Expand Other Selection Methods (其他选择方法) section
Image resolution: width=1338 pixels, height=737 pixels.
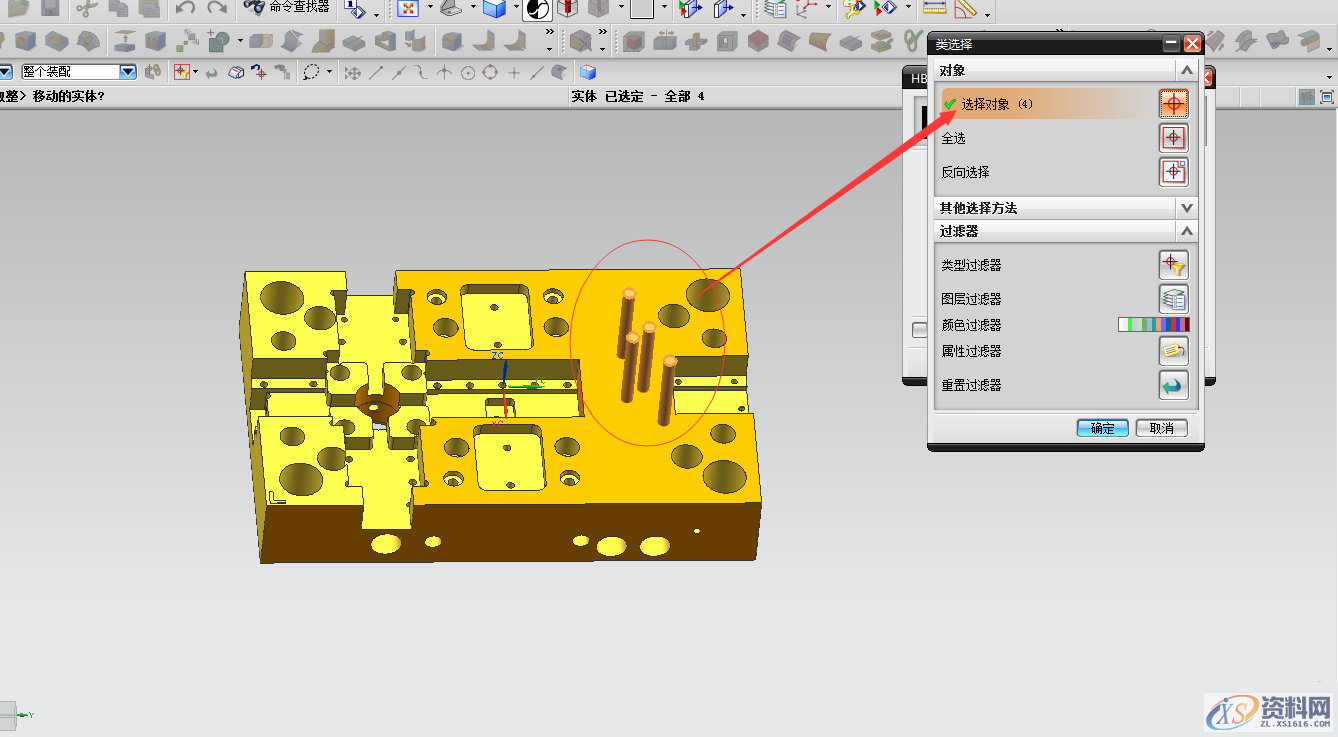pos(1187,208)
